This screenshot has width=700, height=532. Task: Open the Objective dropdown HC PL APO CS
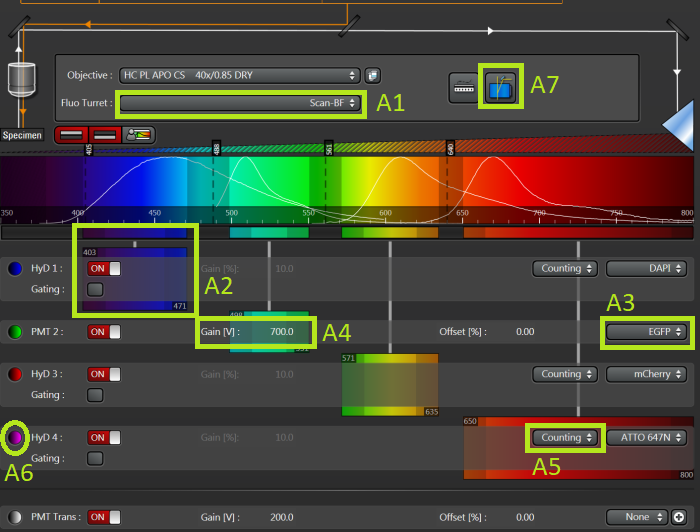click(x=240, y=75)
